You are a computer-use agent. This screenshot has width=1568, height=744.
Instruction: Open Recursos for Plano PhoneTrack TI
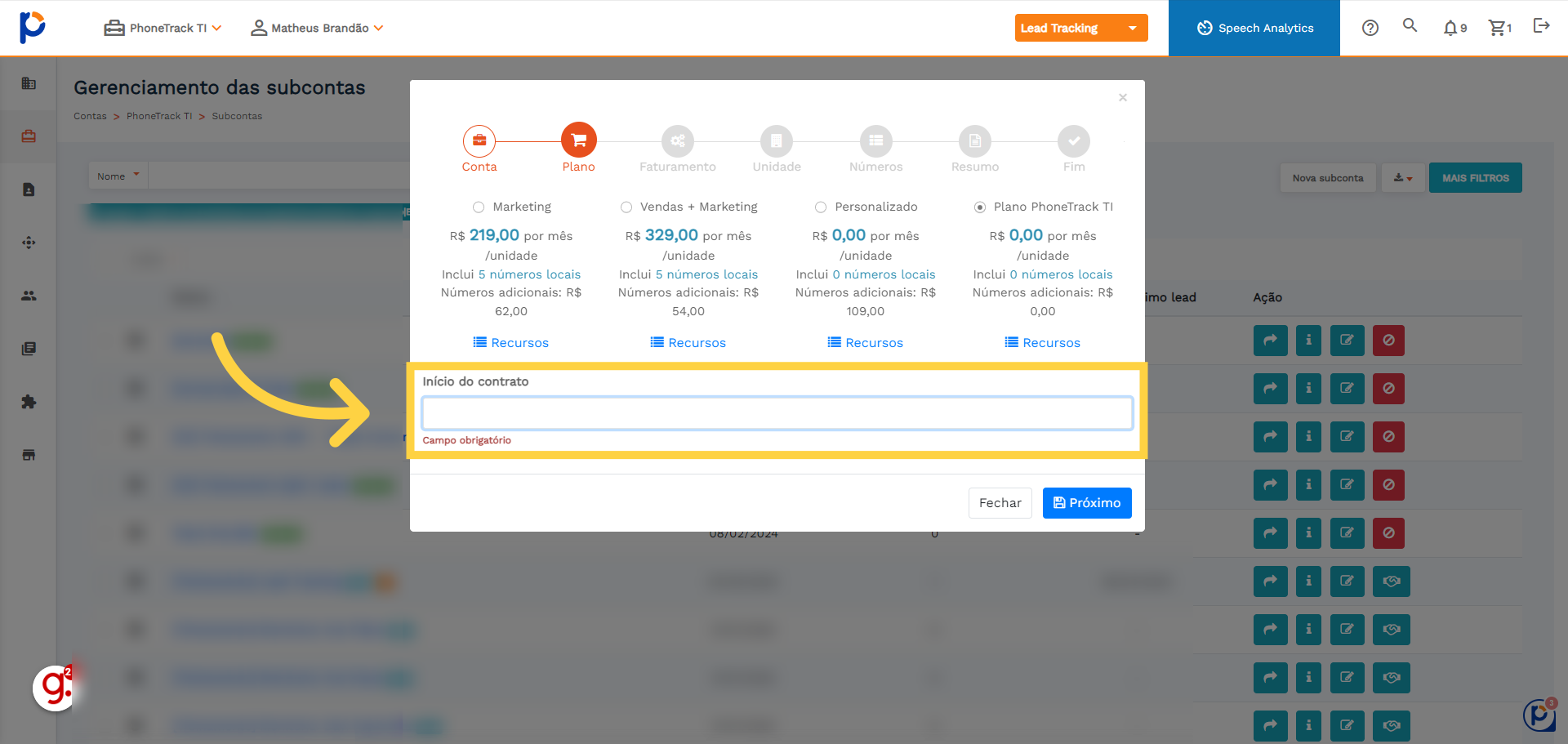(1043, 343)
